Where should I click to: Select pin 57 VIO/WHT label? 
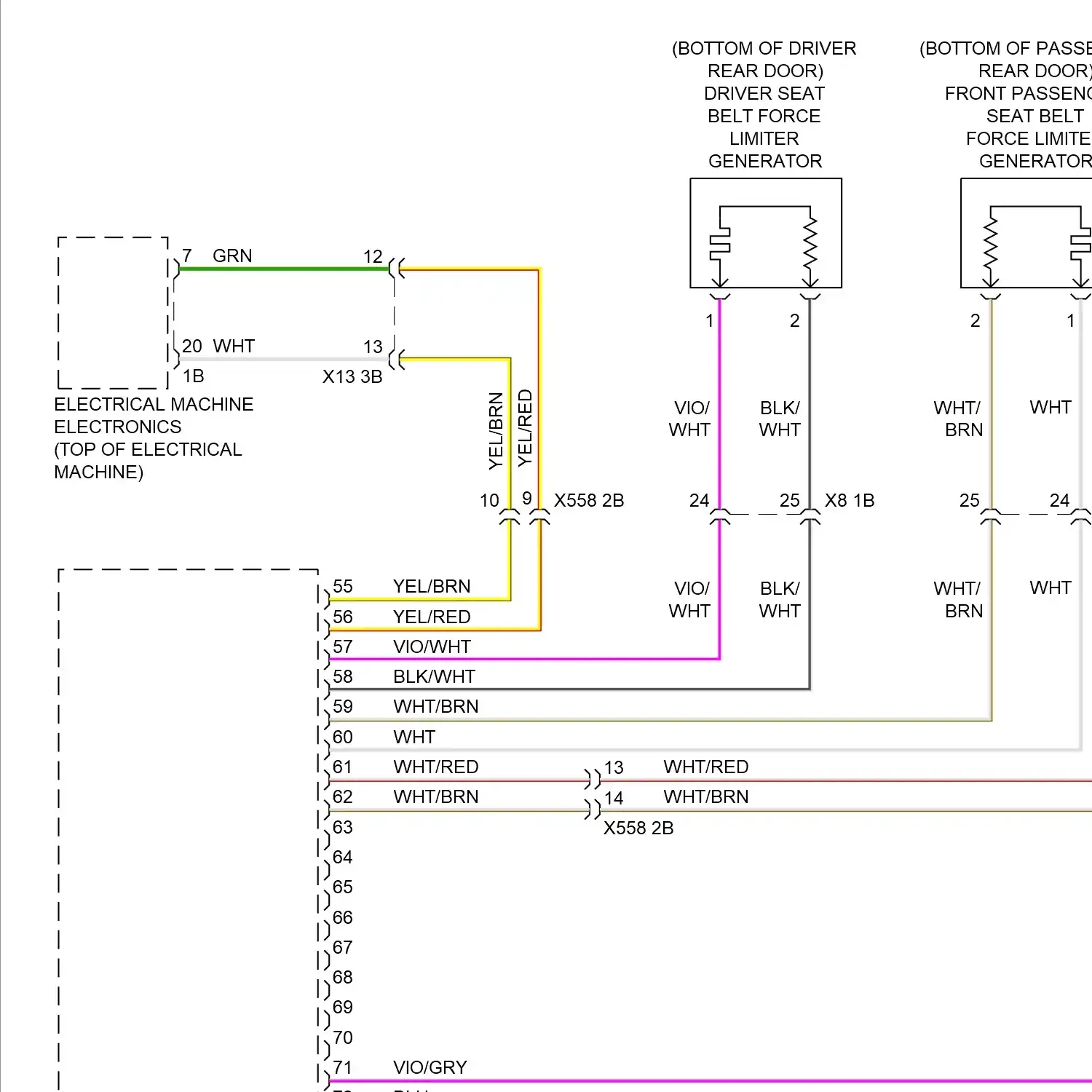[x=432, y=647]
